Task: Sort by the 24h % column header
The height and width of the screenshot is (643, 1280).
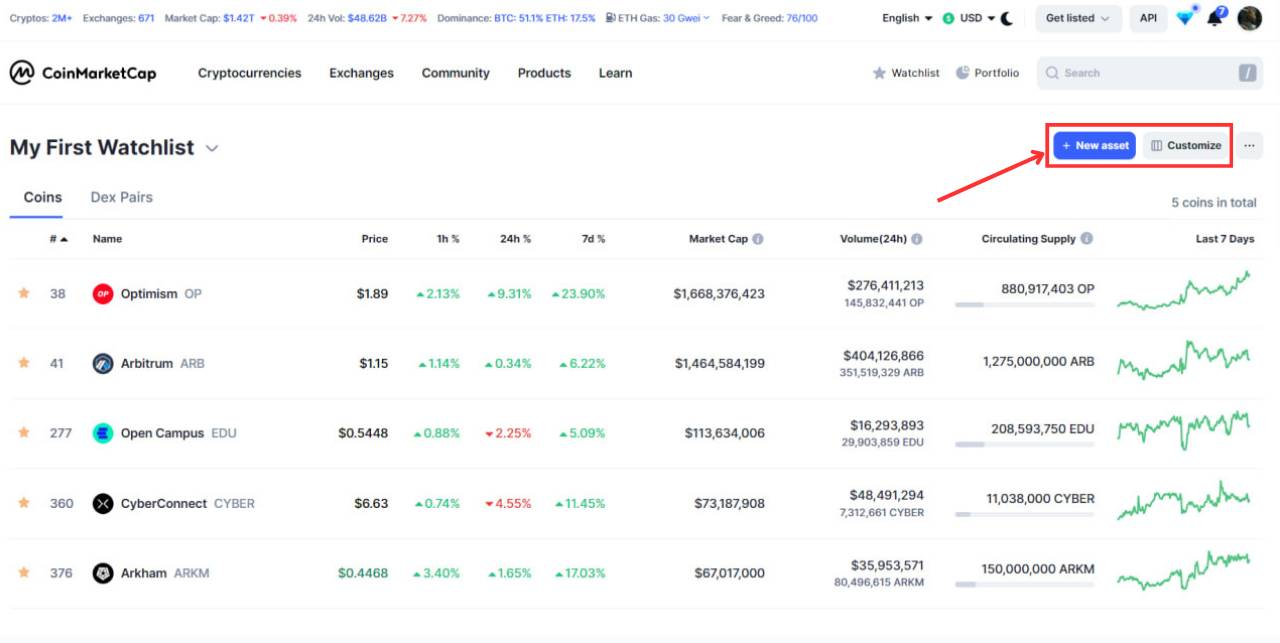Action: [x=515, y=239]
